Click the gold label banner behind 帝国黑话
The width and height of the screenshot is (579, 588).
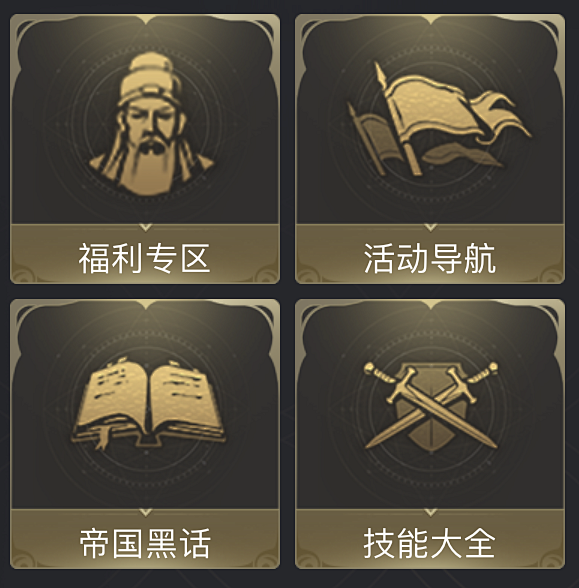click(145, 539)
